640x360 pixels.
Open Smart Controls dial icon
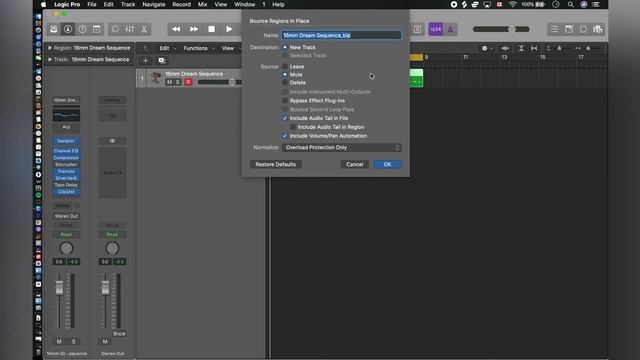(x=116, y=29)
